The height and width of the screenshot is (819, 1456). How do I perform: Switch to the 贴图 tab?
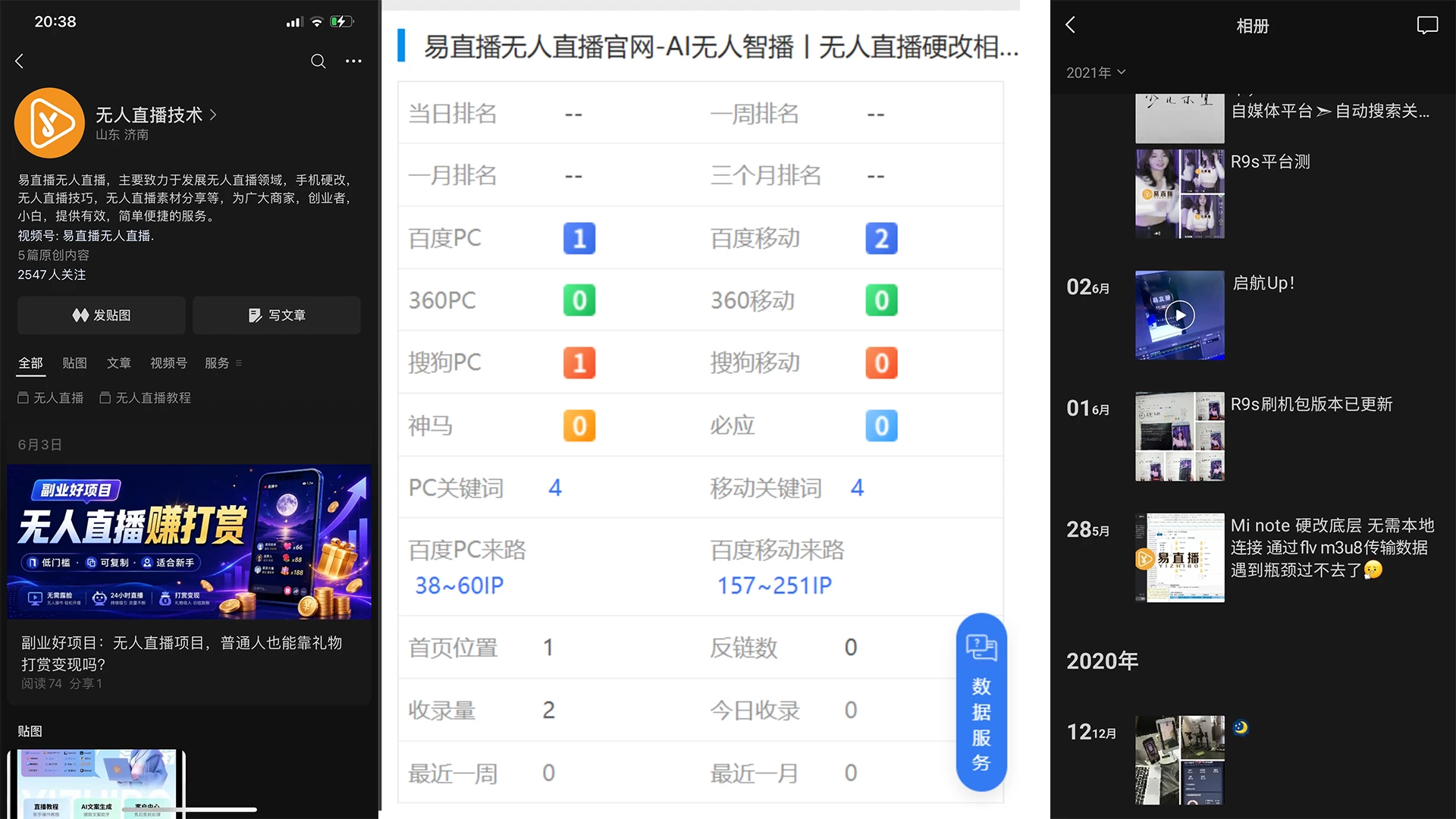point(74,363)
